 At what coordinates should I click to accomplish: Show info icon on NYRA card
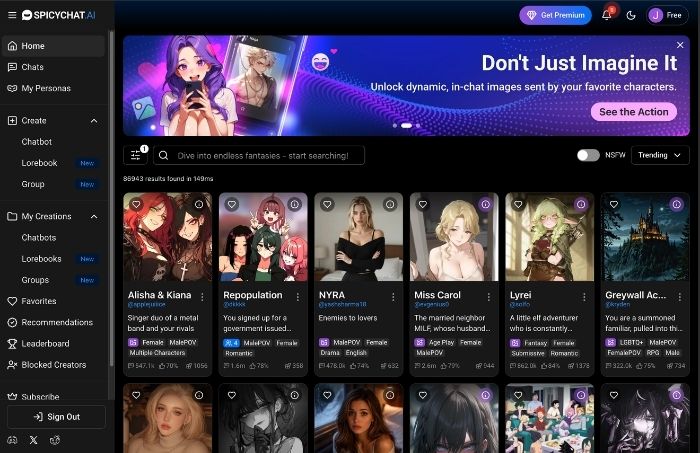pyautogui.click(x=390, y=204)
